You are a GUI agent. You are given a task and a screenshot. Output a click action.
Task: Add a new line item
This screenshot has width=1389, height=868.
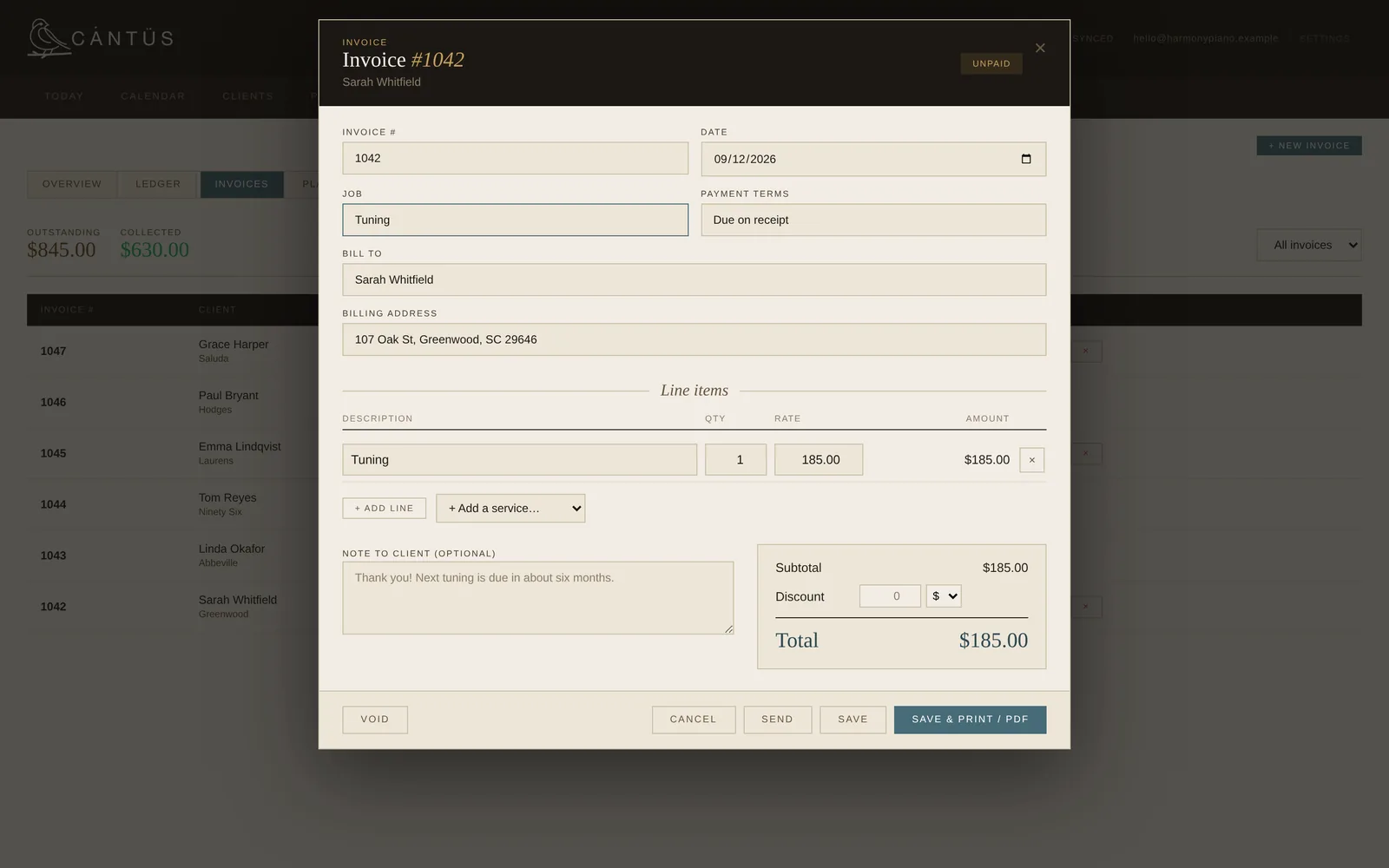(384, 509)
